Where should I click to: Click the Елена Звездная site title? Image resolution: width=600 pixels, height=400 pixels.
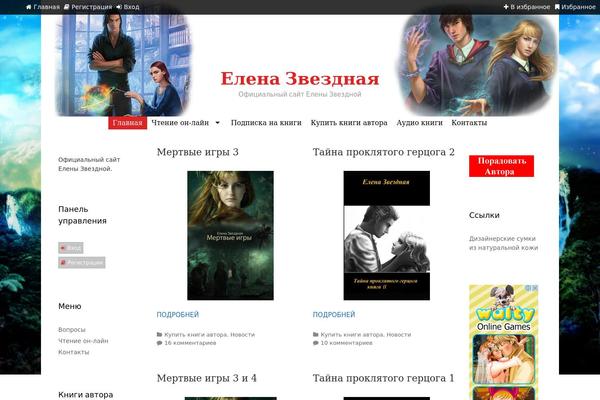click(300, 79)
